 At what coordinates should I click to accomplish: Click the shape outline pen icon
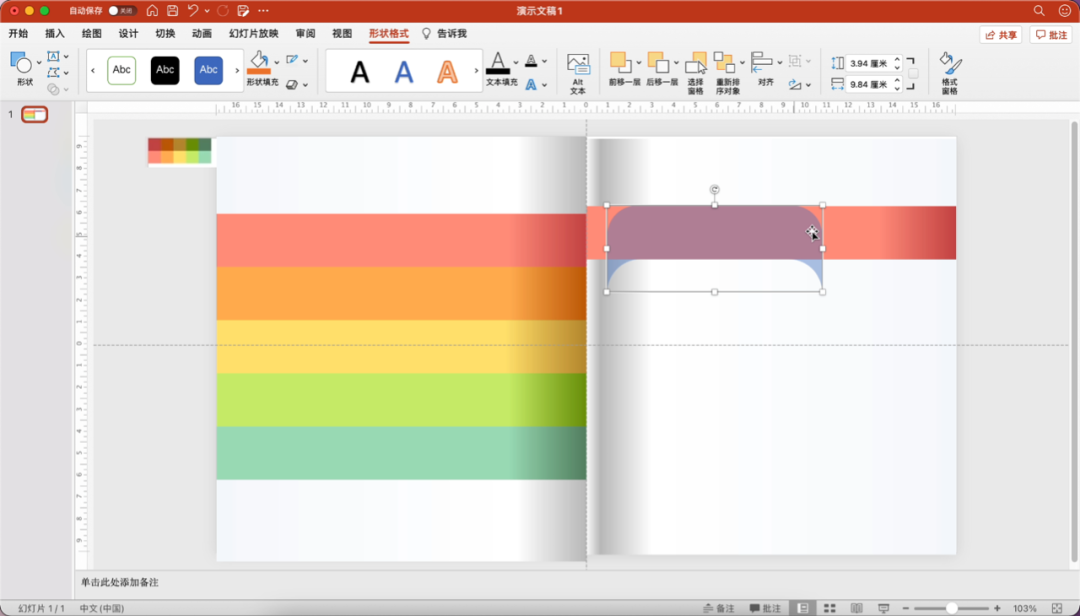(x=292, y=61)
